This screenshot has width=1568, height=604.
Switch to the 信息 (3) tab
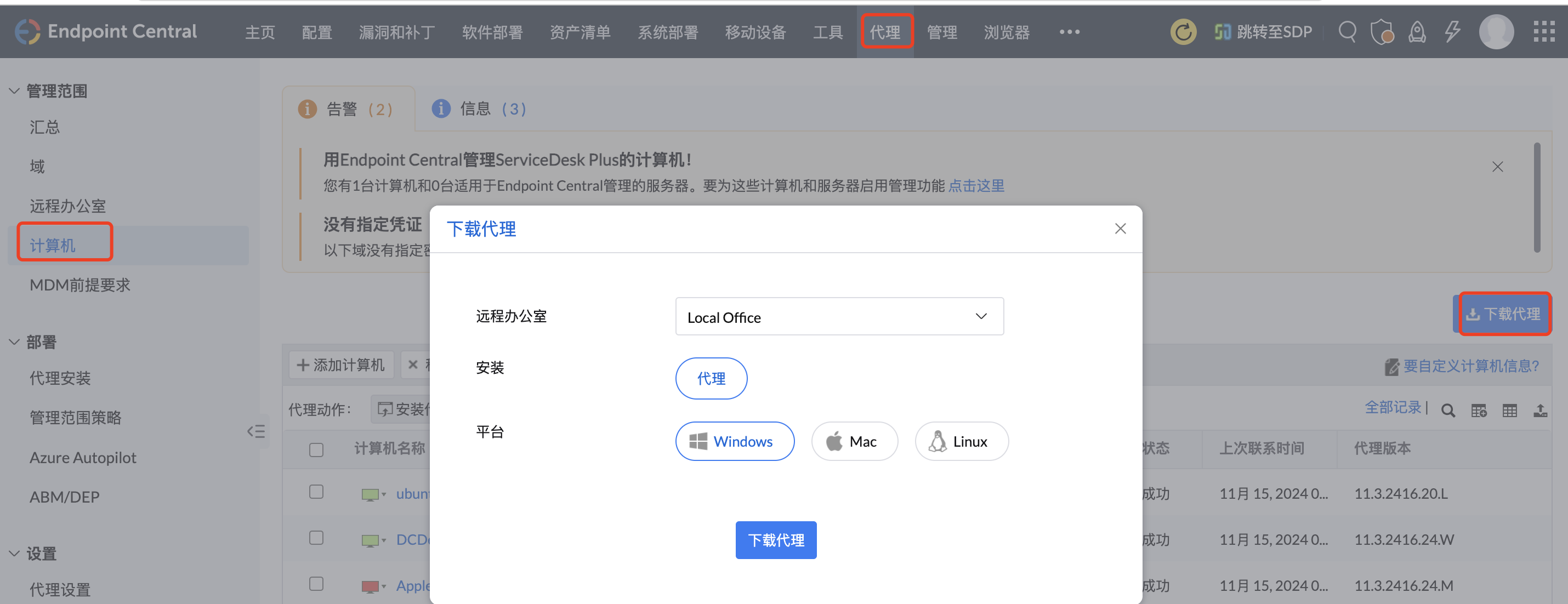479,109
